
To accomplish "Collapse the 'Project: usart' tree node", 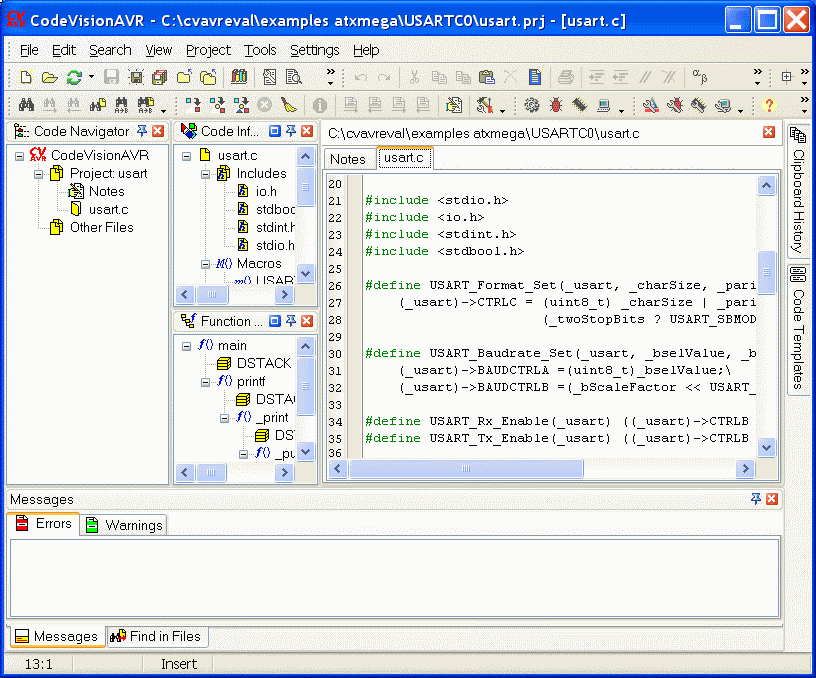I will pos(39,173).
